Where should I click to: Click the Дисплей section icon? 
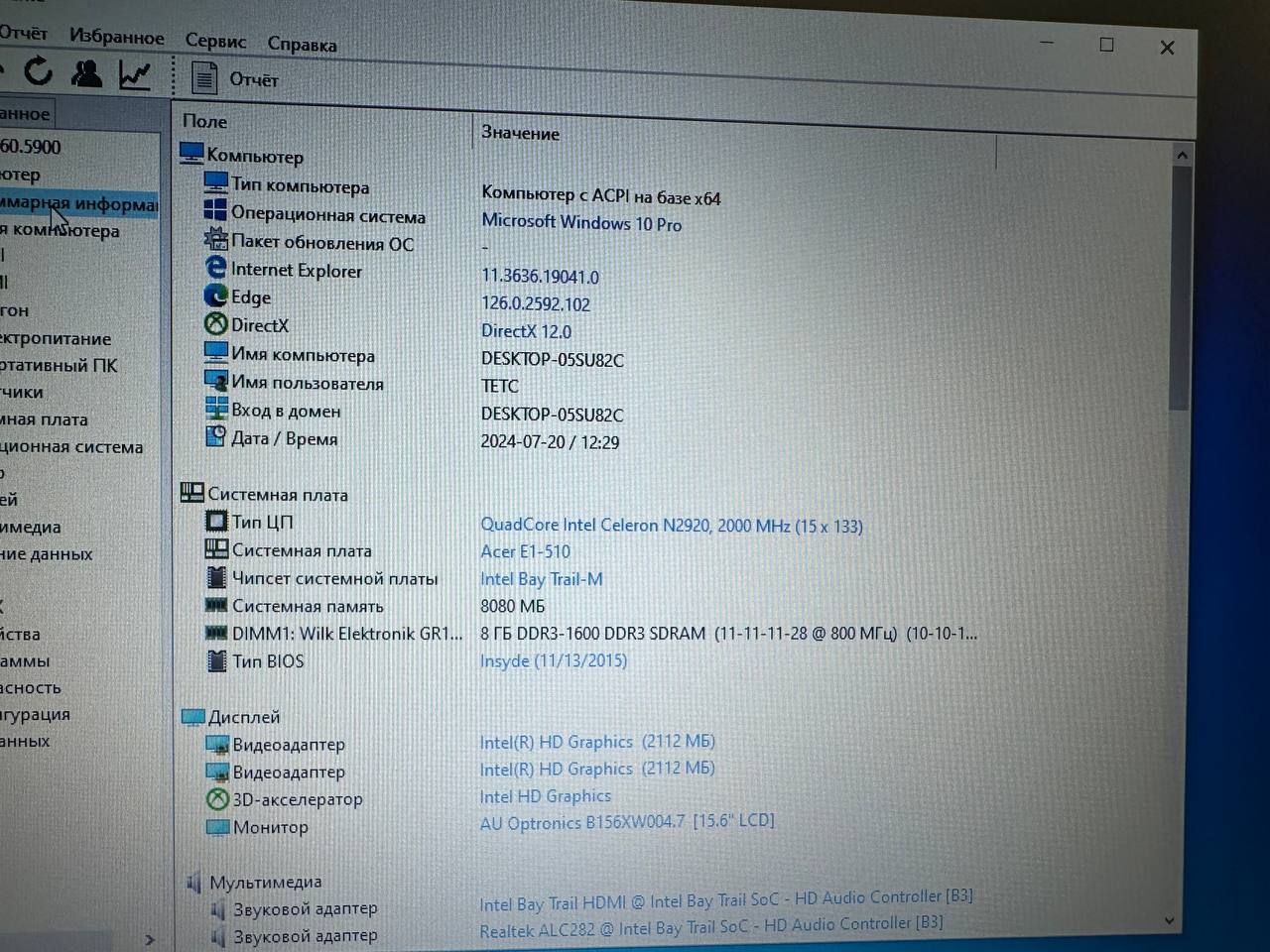click(192, 716)
